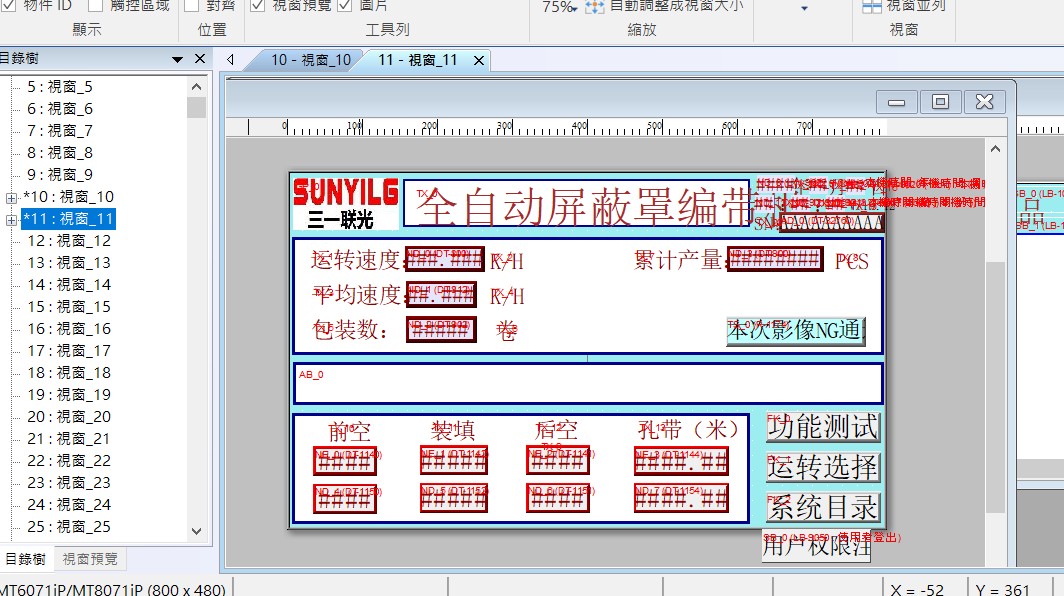Click the auto-fit window size icon

tap(595, 6)
